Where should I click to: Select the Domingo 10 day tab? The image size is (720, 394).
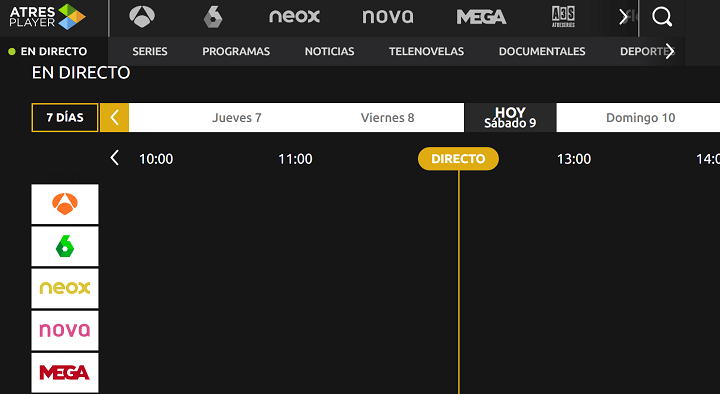tap(641, 118)
